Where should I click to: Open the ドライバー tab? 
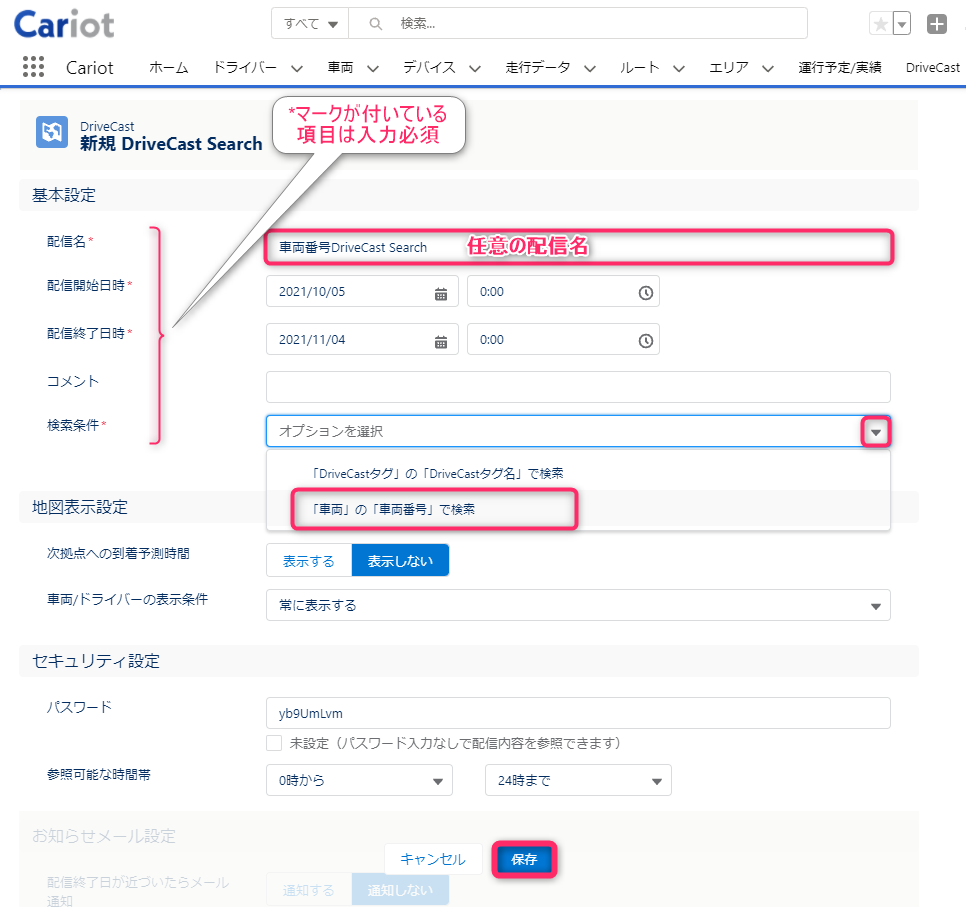click(x=244, y=67)
